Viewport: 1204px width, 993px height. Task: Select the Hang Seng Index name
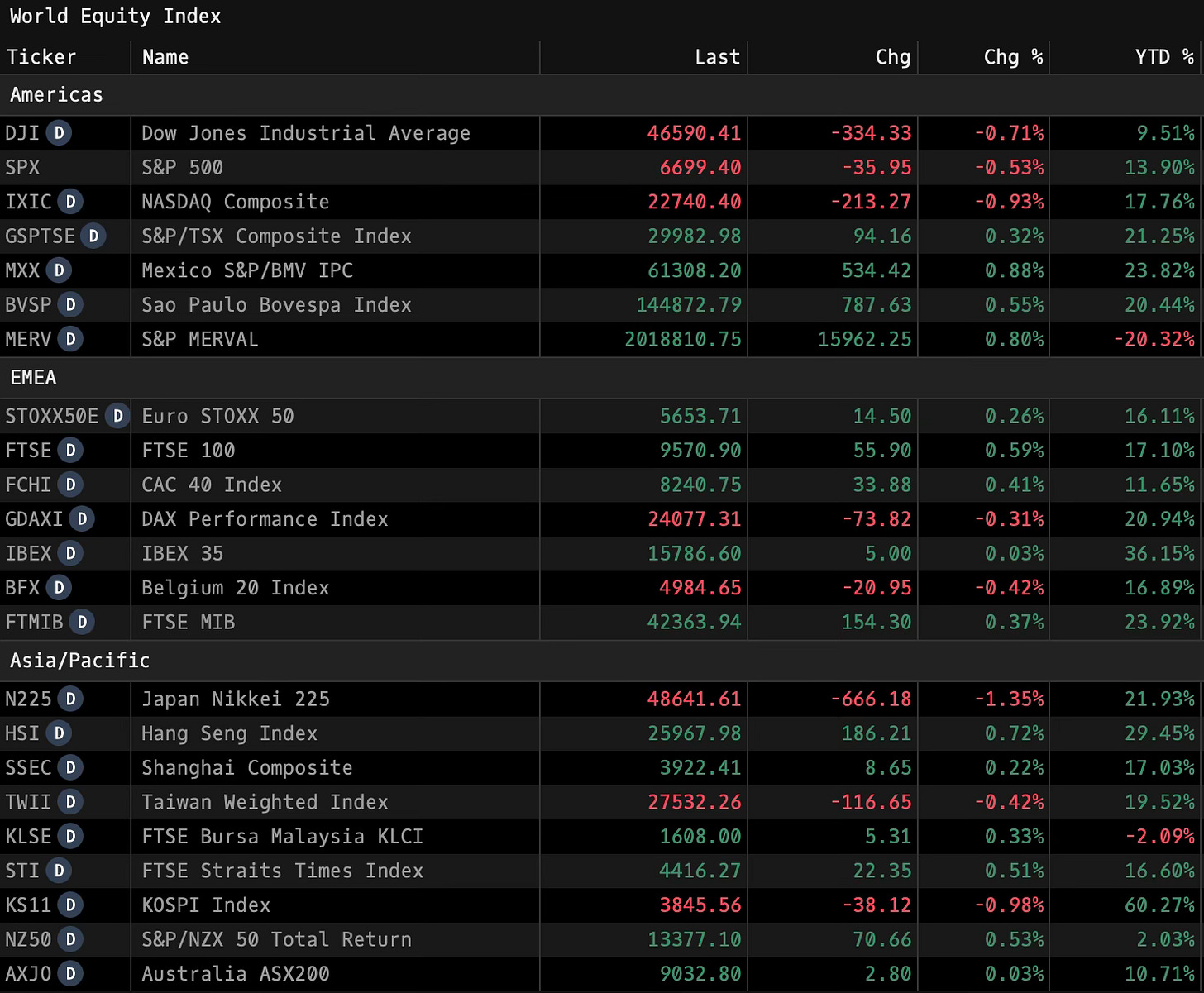point(230,733)
